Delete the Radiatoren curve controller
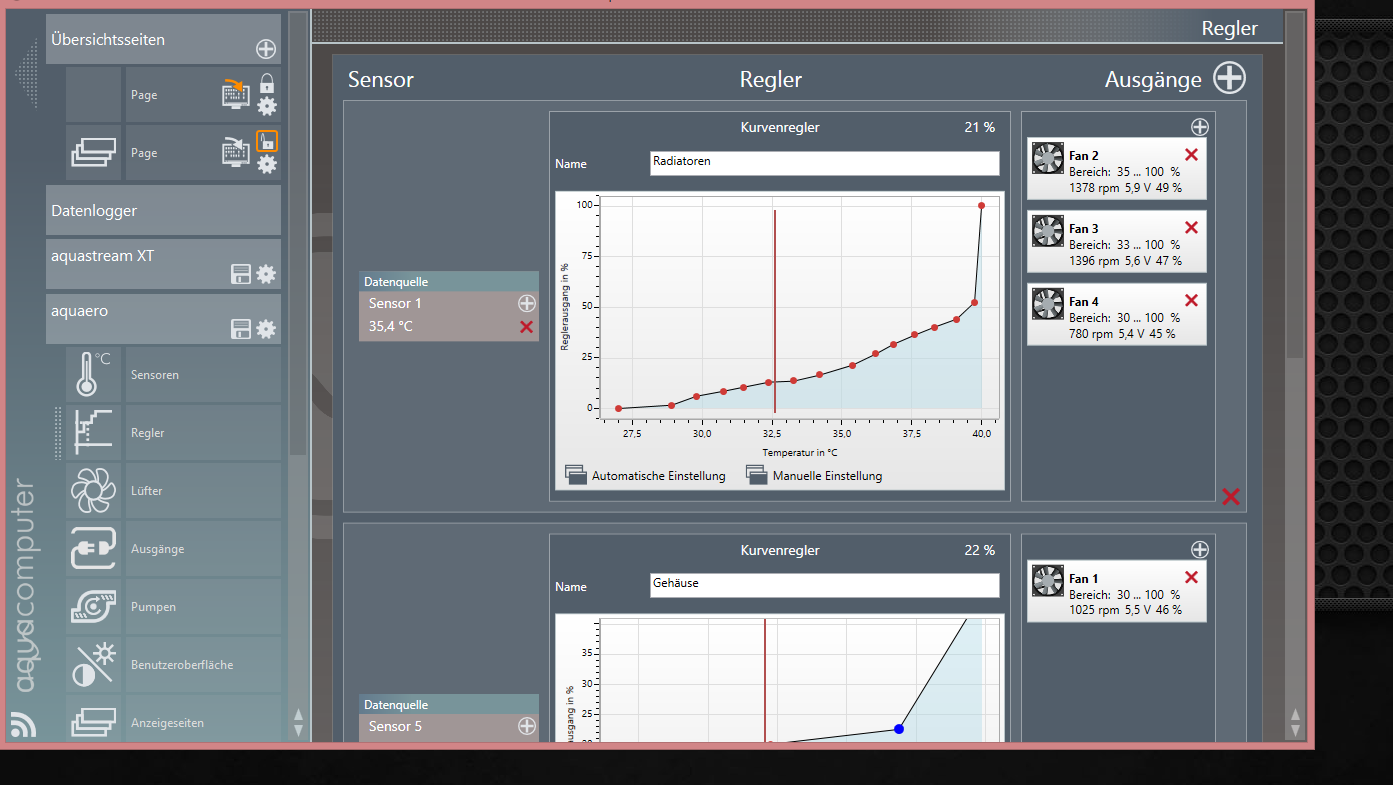 click(x=1231, y=497)
